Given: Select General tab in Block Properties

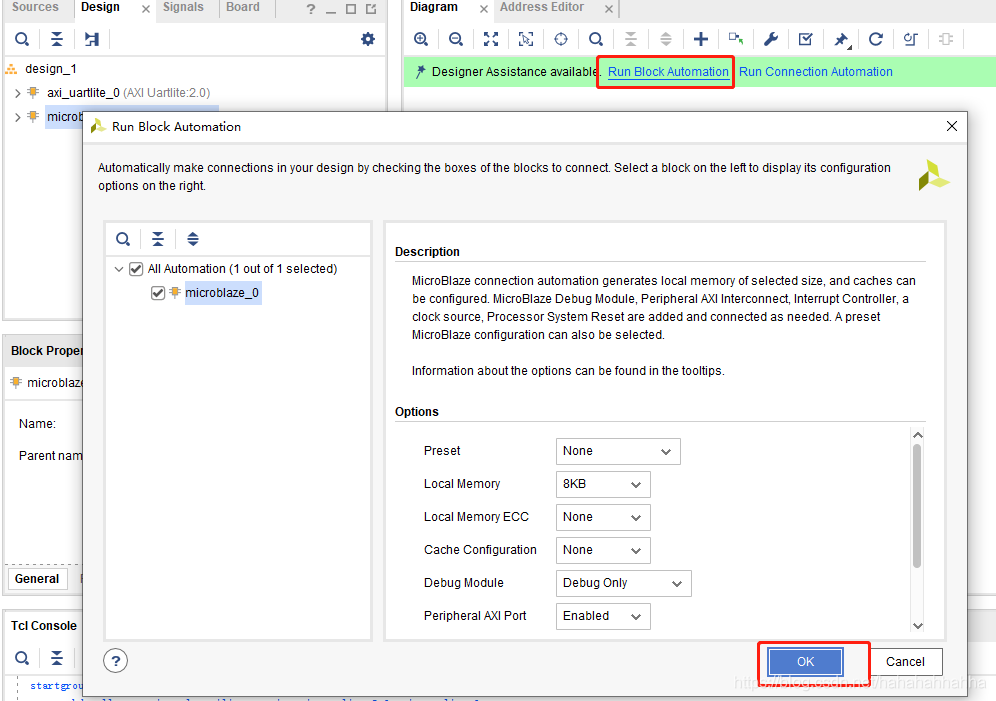Looking at the screenshot, I should [x=37, y=578].
